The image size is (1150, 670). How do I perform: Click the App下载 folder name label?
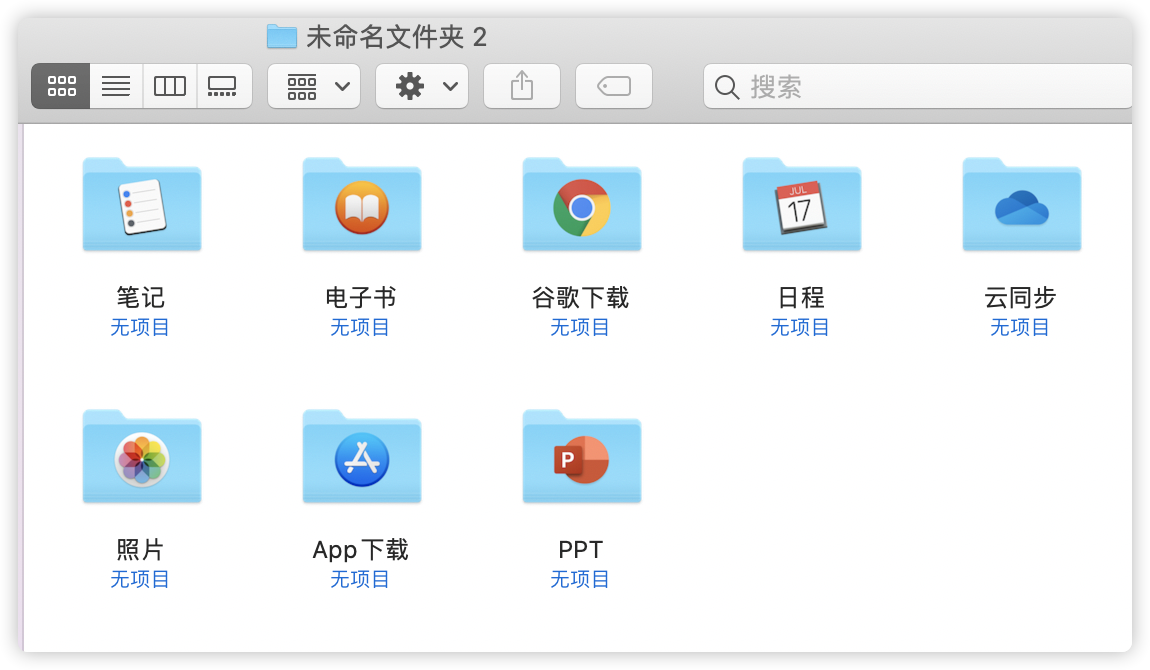(361, 550)
